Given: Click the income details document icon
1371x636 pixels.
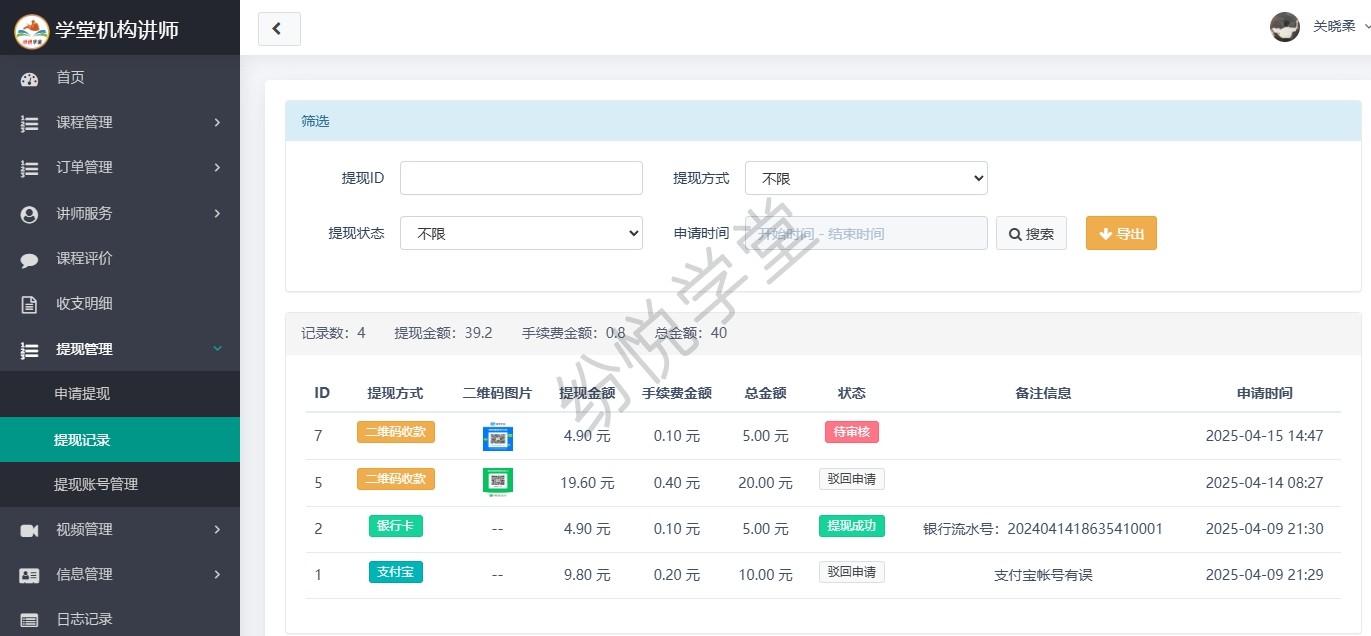Looking at the screenshot, I should pyautogui.click(x=29, y=304).
